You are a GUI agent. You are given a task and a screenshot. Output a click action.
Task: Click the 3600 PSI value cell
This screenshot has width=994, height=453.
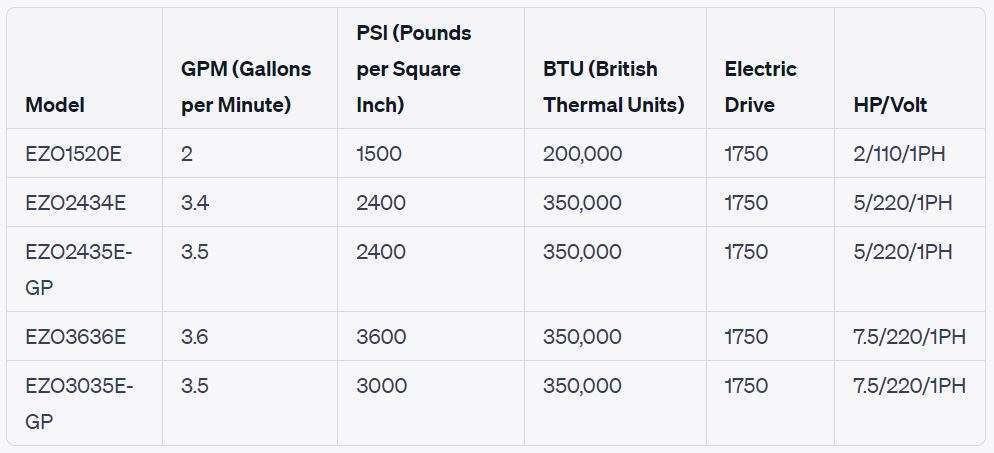tap(381, 337)
